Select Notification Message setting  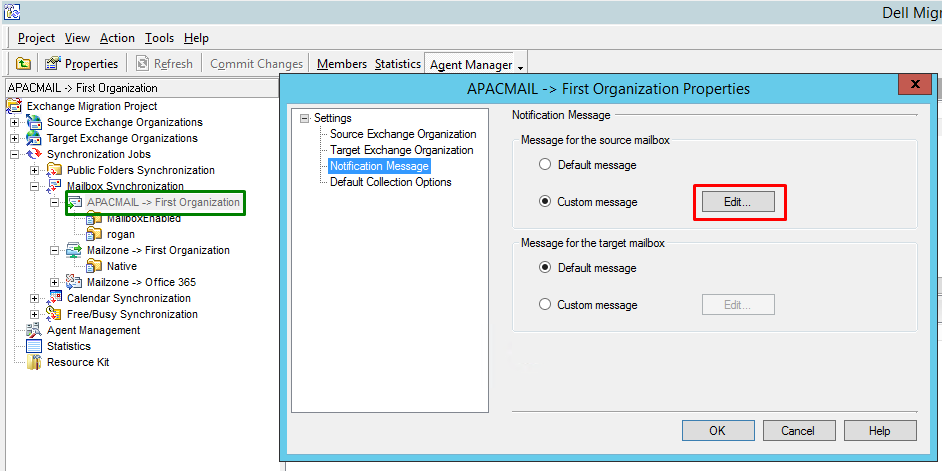click(x=380, y=166)
